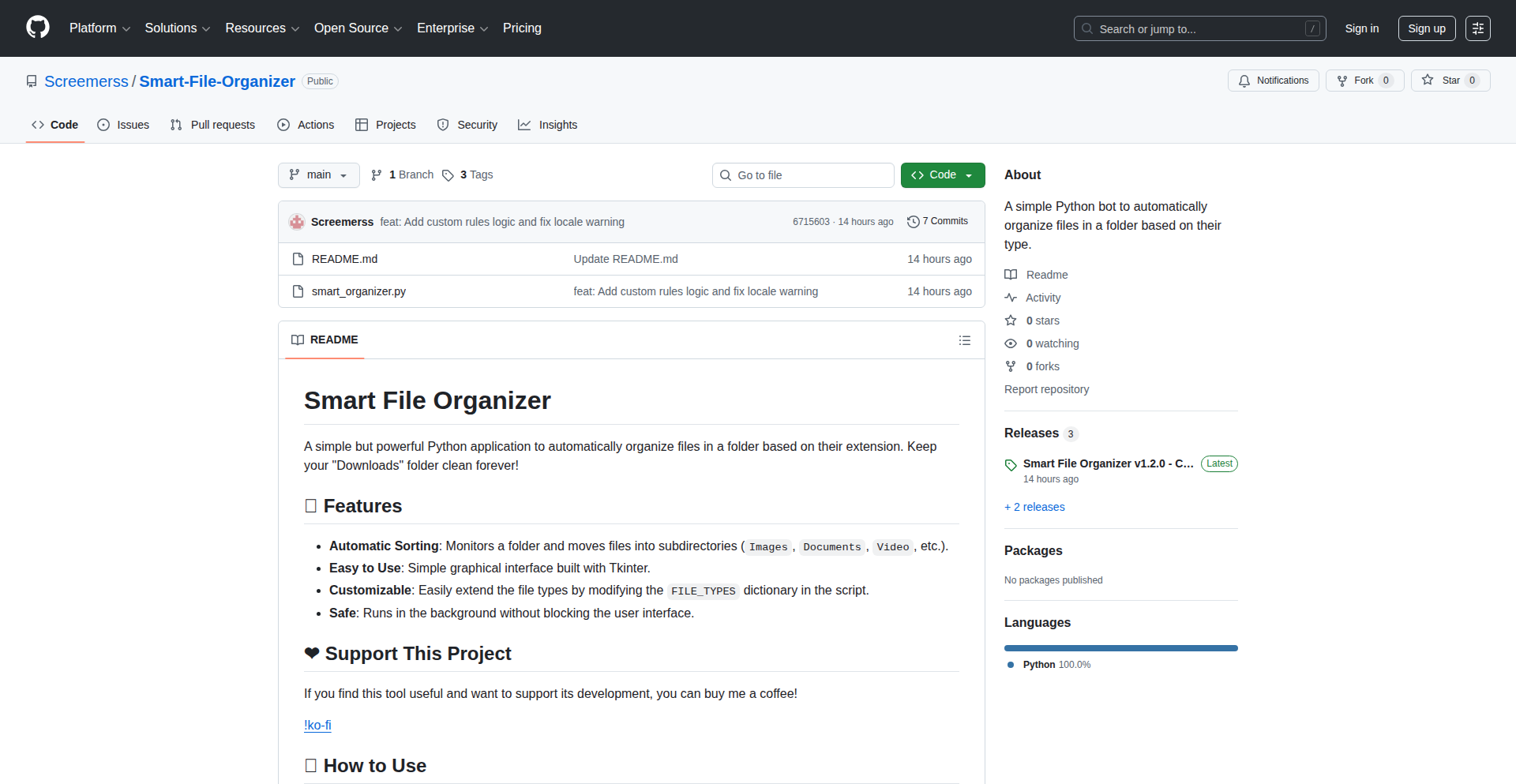Open the Pull requests tab
Screen dimensions: 1516x784
pos(212,125)
